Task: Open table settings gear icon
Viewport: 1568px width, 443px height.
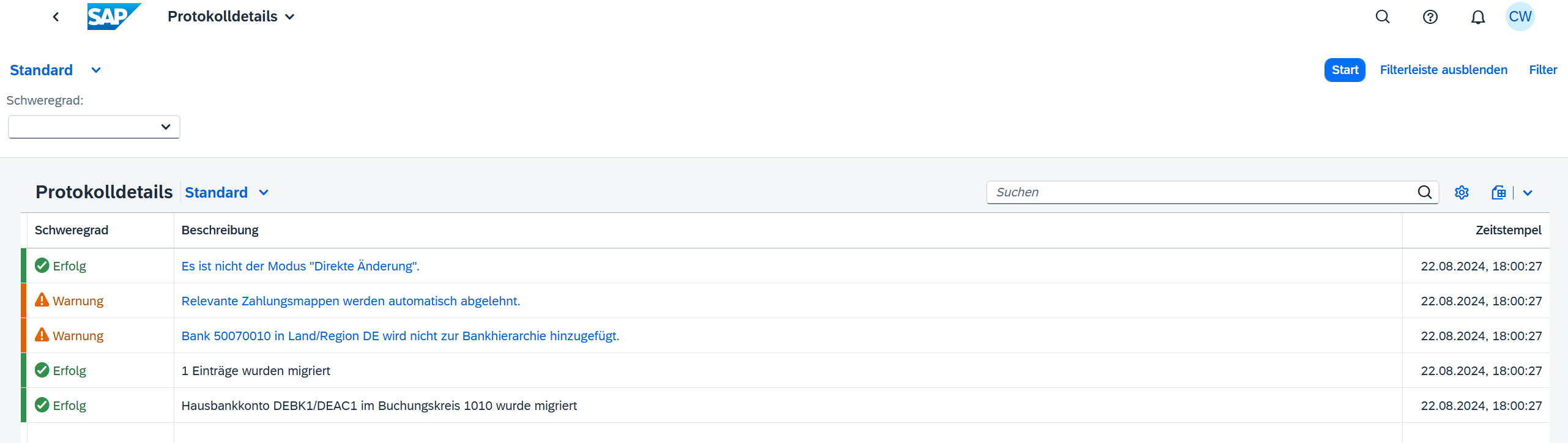Action: [x=1462, y=193]
